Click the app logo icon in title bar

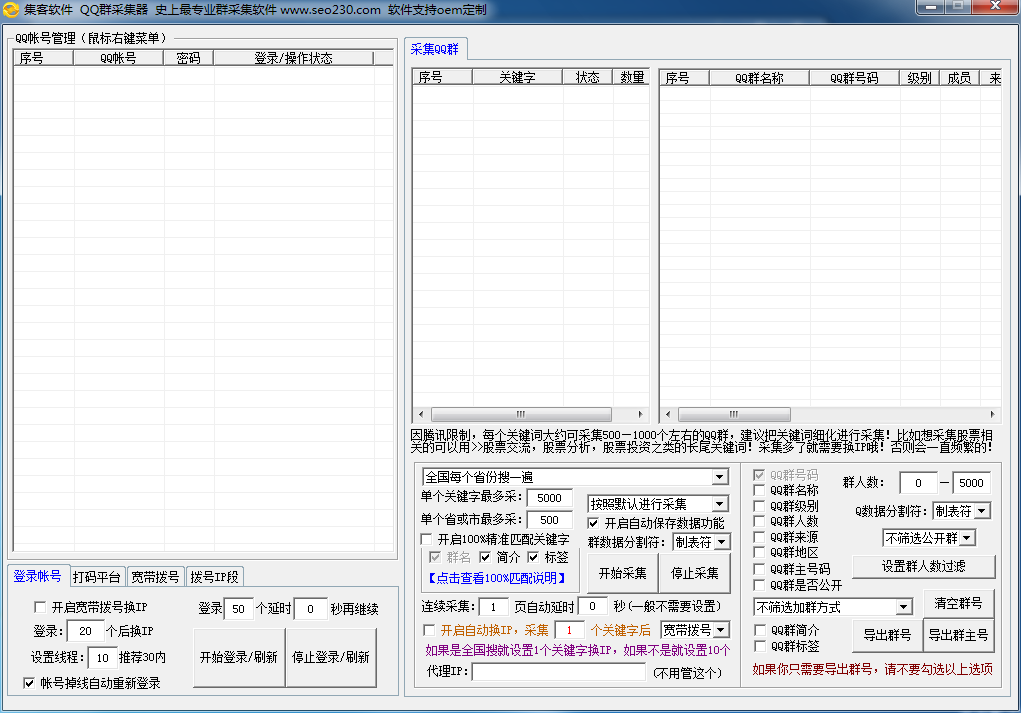pos(12,9)
